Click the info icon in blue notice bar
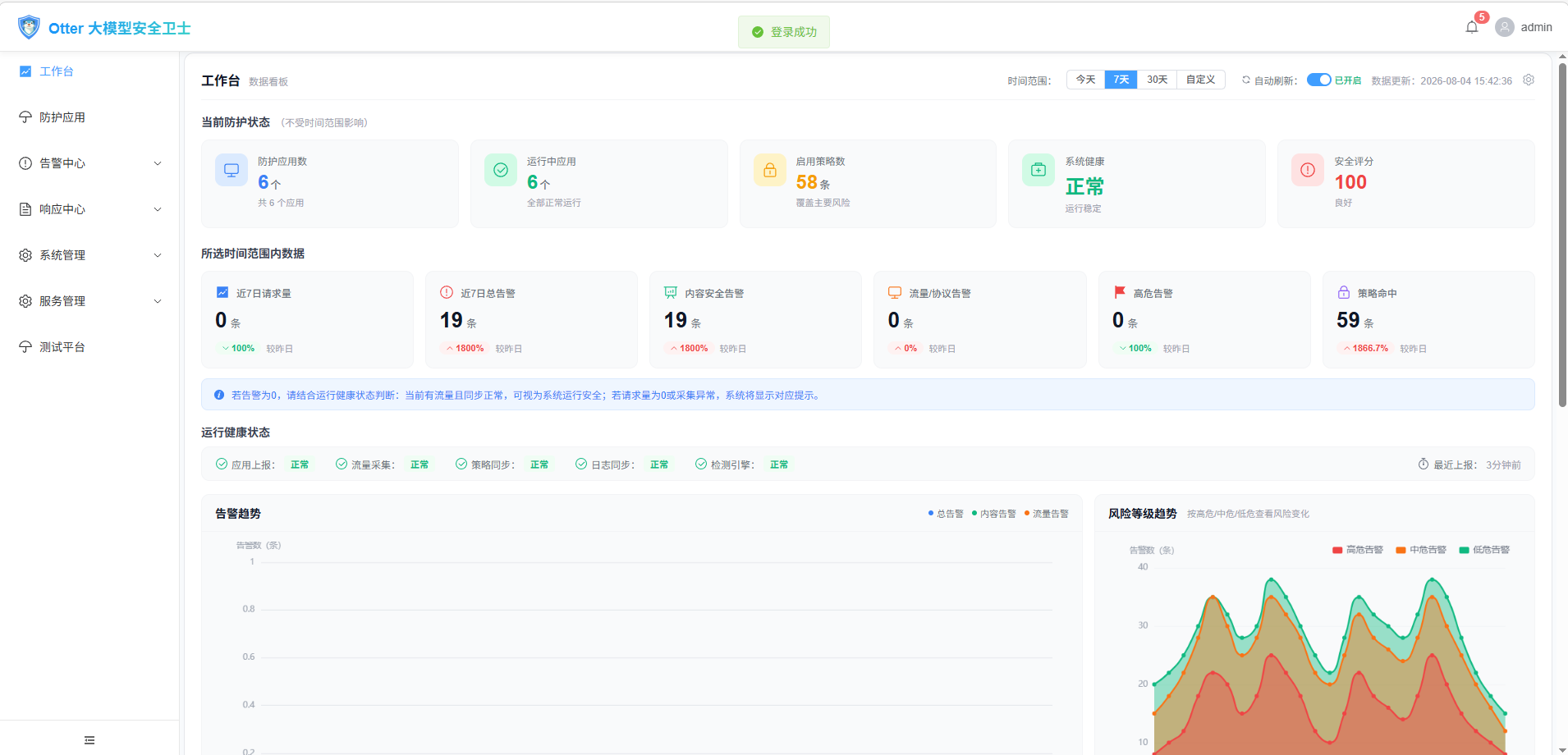1568x755 pixels. (x=219, y=395)
